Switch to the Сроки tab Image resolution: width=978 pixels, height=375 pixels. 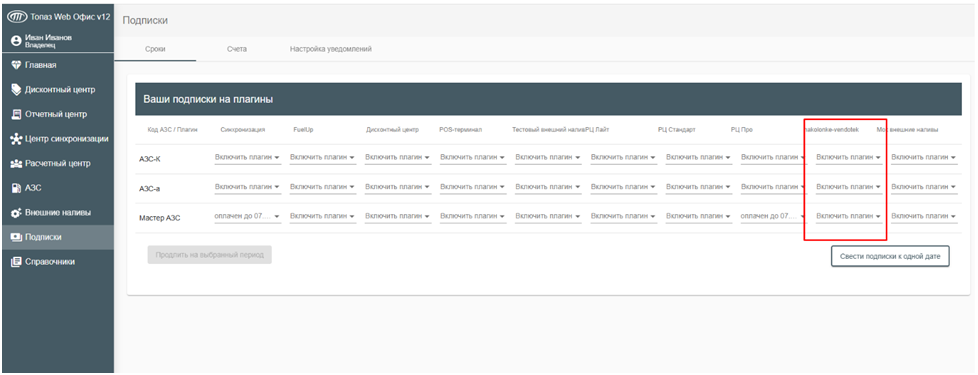click(x=155, y=49)
